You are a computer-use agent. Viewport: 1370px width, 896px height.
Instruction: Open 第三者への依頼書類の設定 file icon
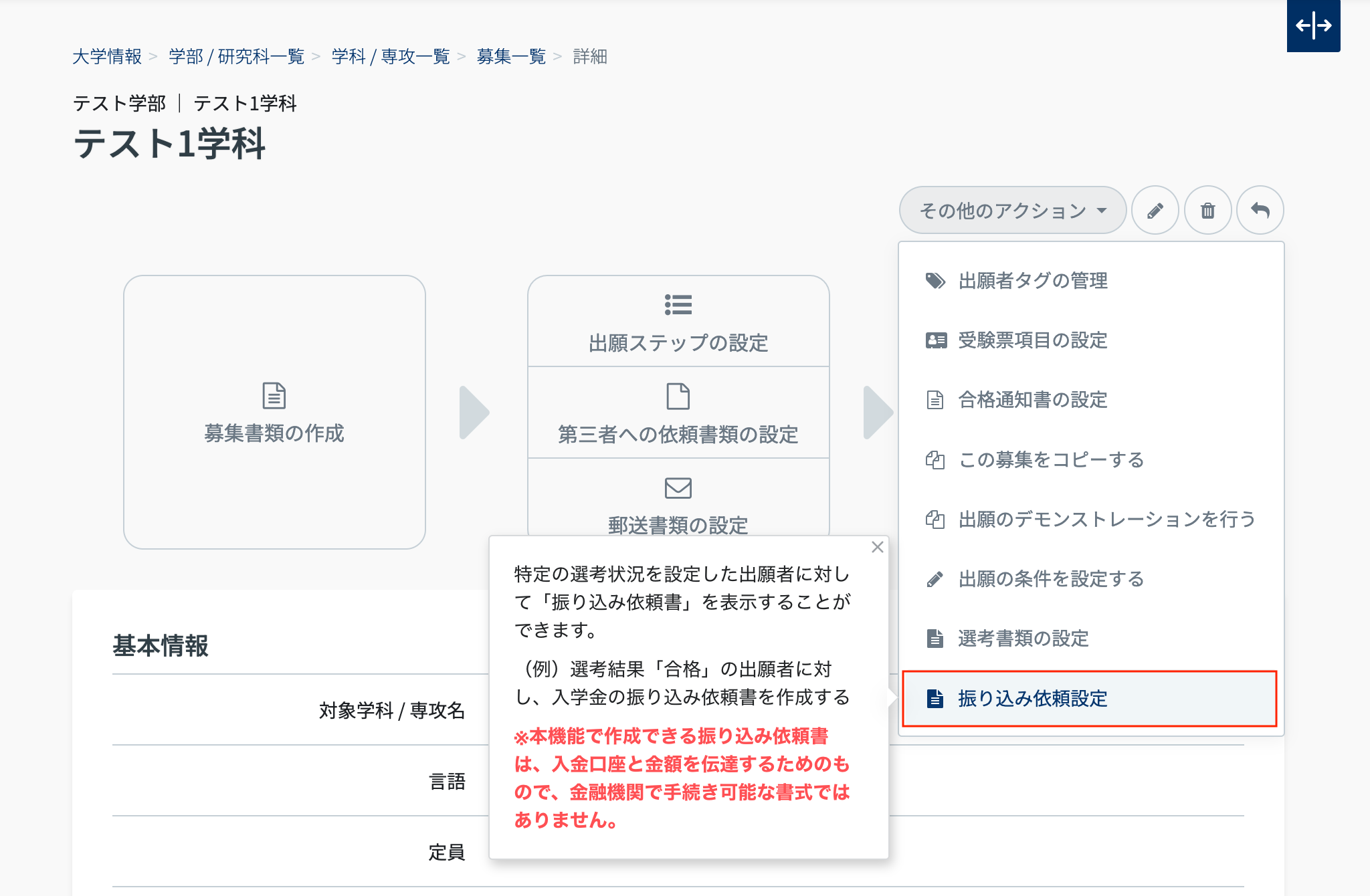click(678, 397)
